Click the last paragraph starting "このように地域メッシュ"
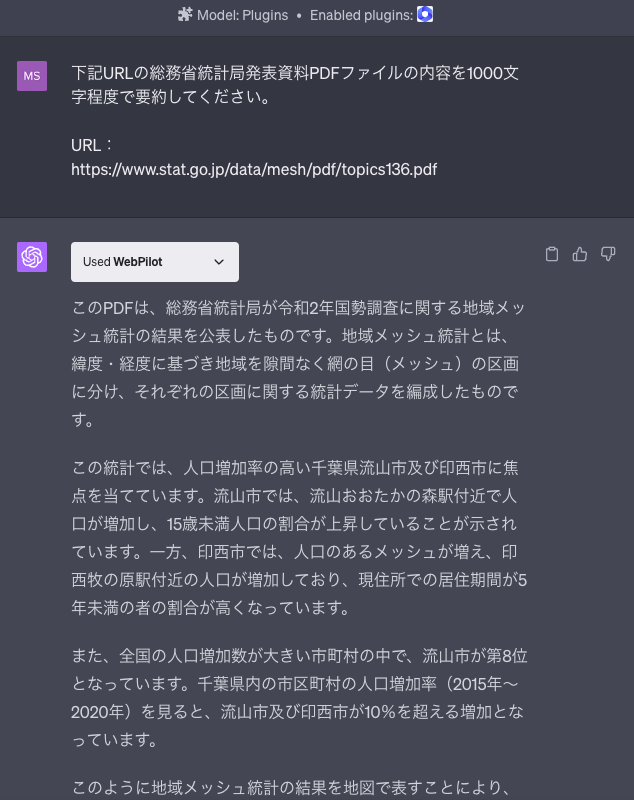 (290, 784)
